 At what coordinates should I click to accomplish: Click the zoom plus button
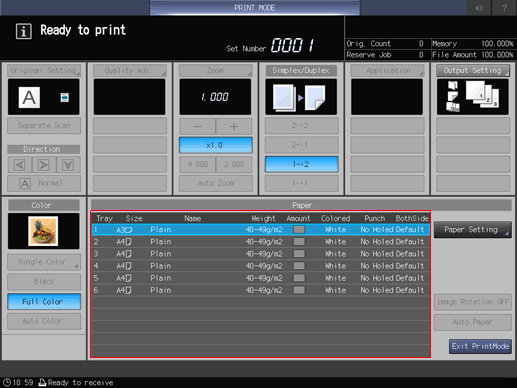(x=234, y=127)
